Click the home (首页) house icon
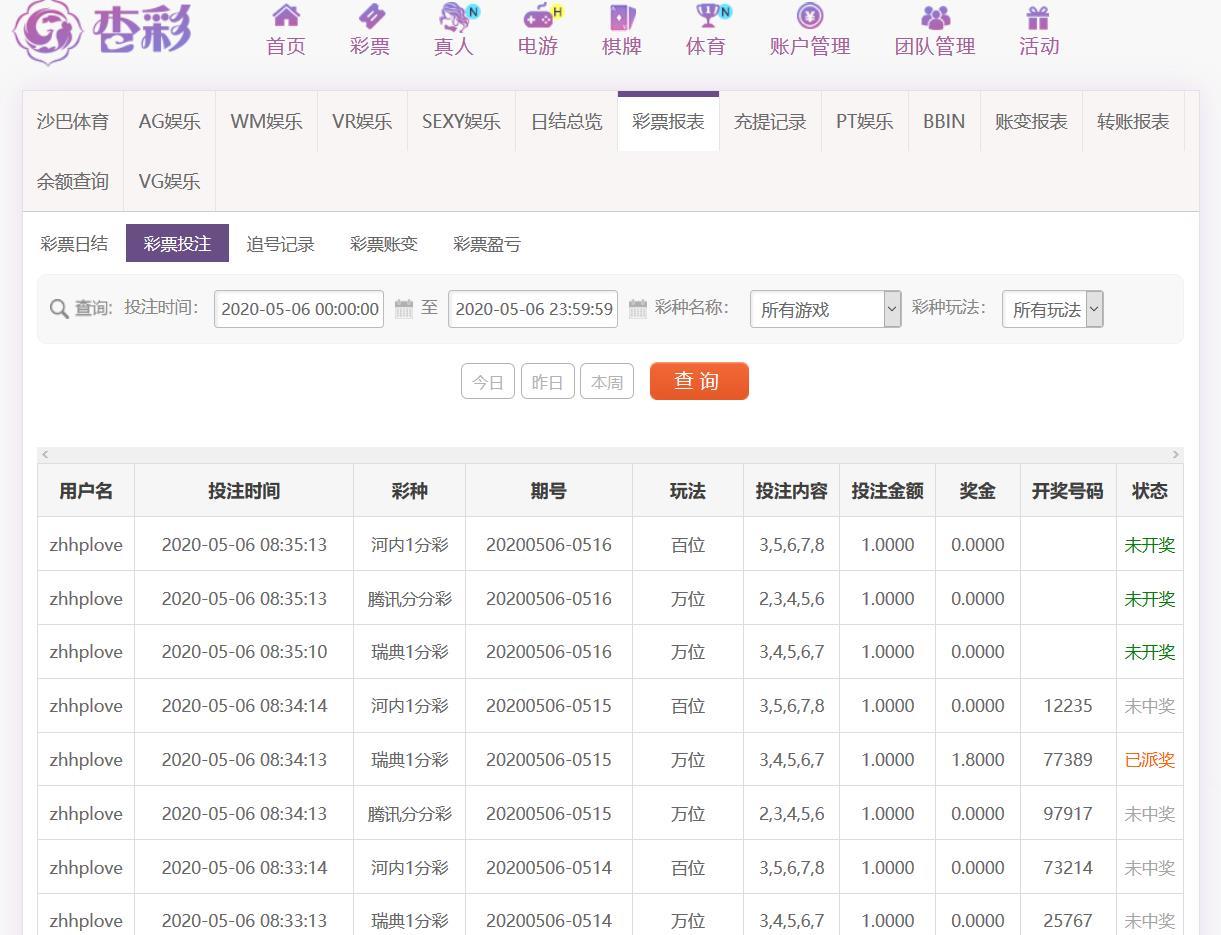This screenshot has width=1221, height=935. [x=286, y=16]
